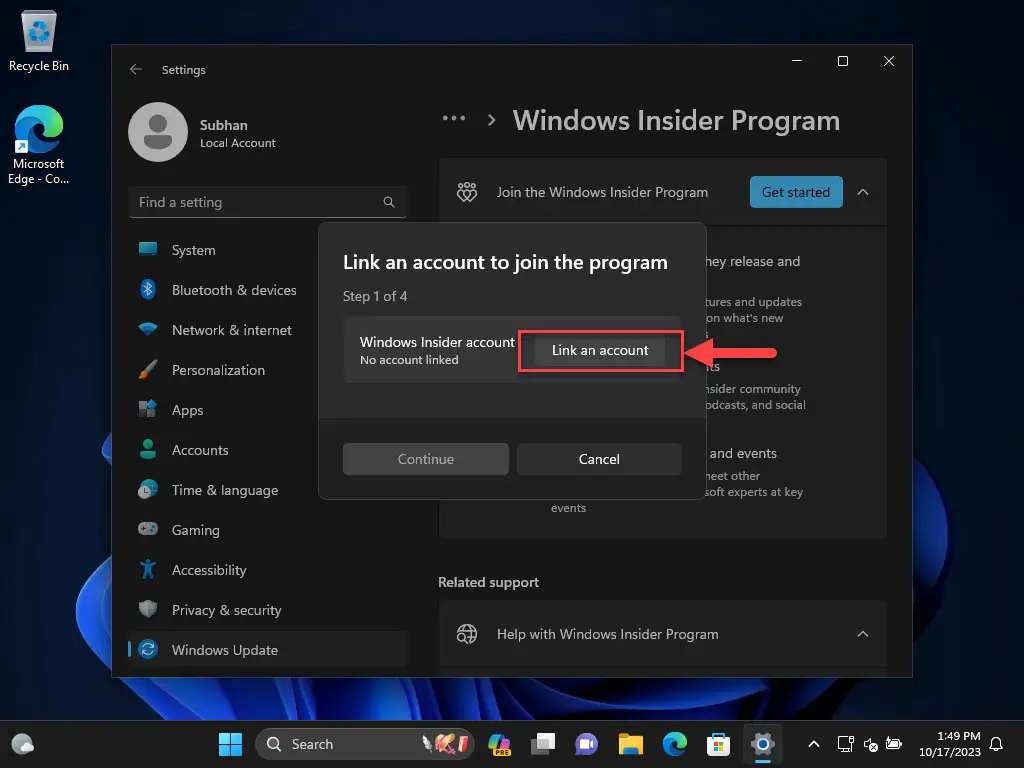Open the notifications bell in tray
The width and height of the screenshot is (1024, 768).
pyautogui.click(x=997, y=744)
